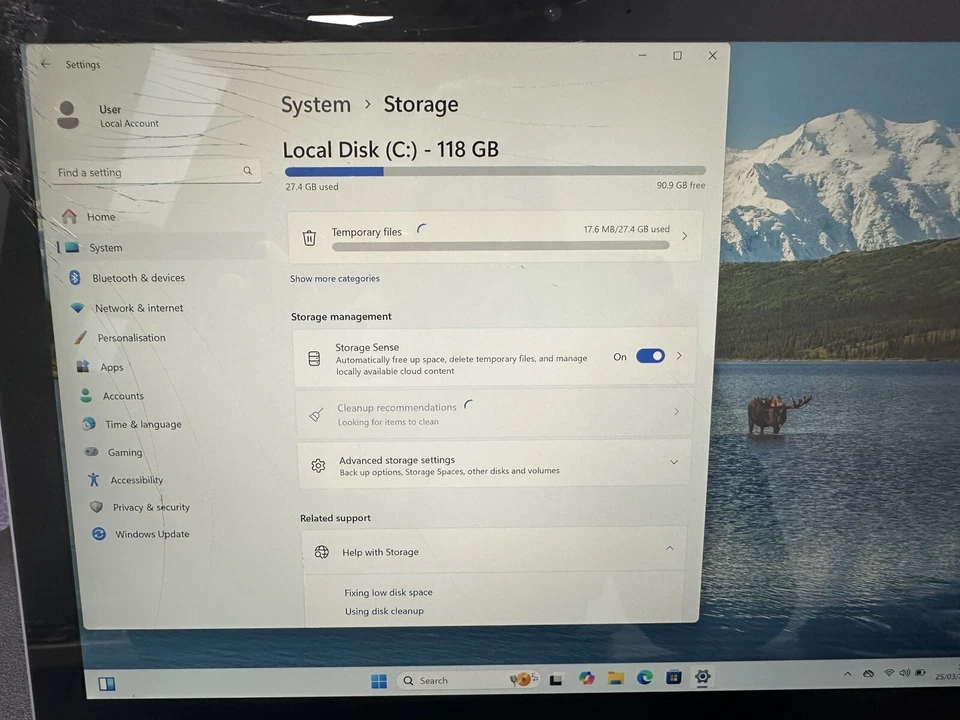Disable the Storage Sense toggle
This screenshot has width=960, height=720.
pos(650,356)
